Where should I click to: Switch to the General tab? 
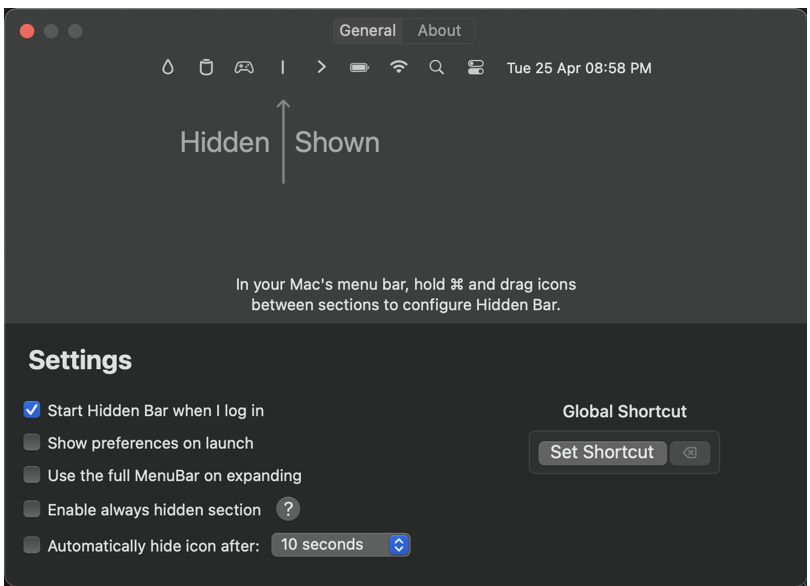coord(367,30)
